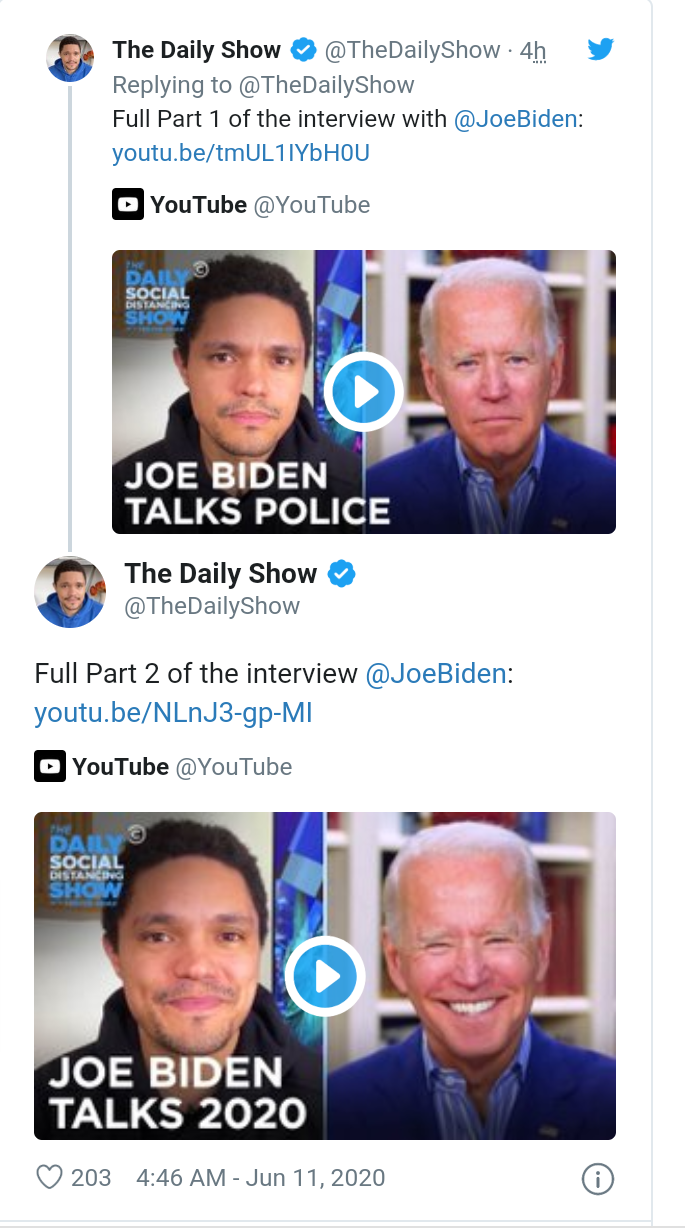This screenshot has height=1229, width=685.
Task: Click verified badge beside the main tweet name
Action: [342, 574]
